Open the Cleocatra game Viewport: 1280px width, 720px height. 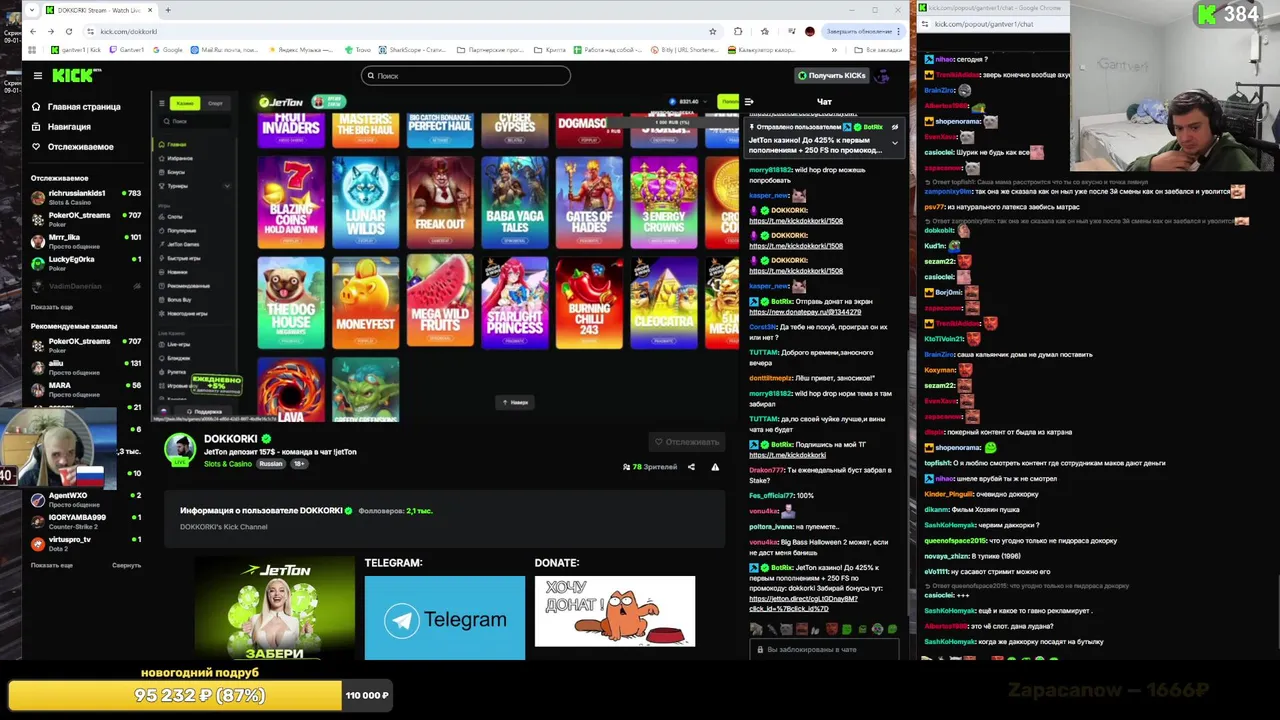(664, 303)
